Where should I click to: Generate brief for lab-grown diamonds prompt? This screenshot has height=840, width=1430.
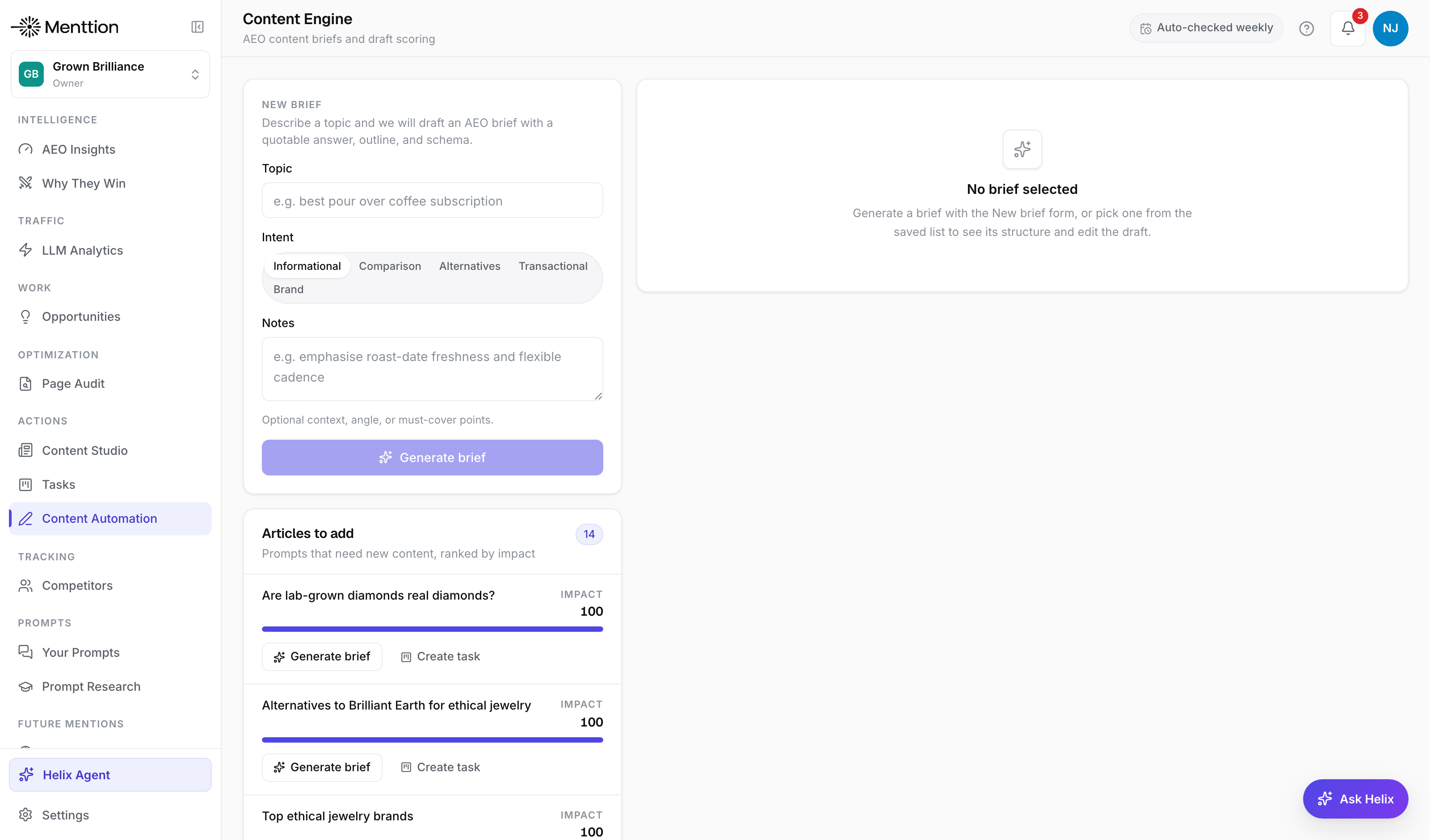point(322,657)
